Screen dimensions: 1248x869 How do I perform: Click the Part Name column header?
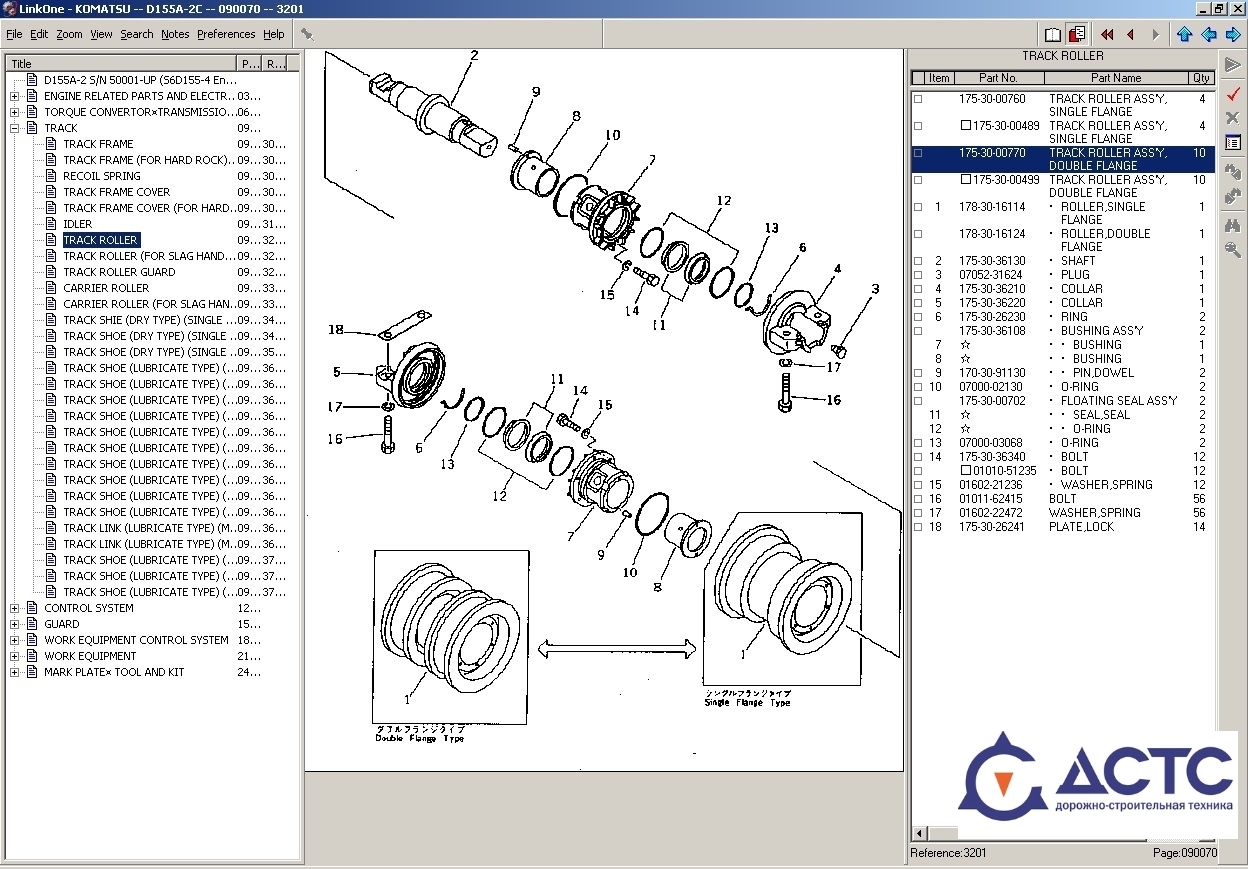tap(1115, 78)
